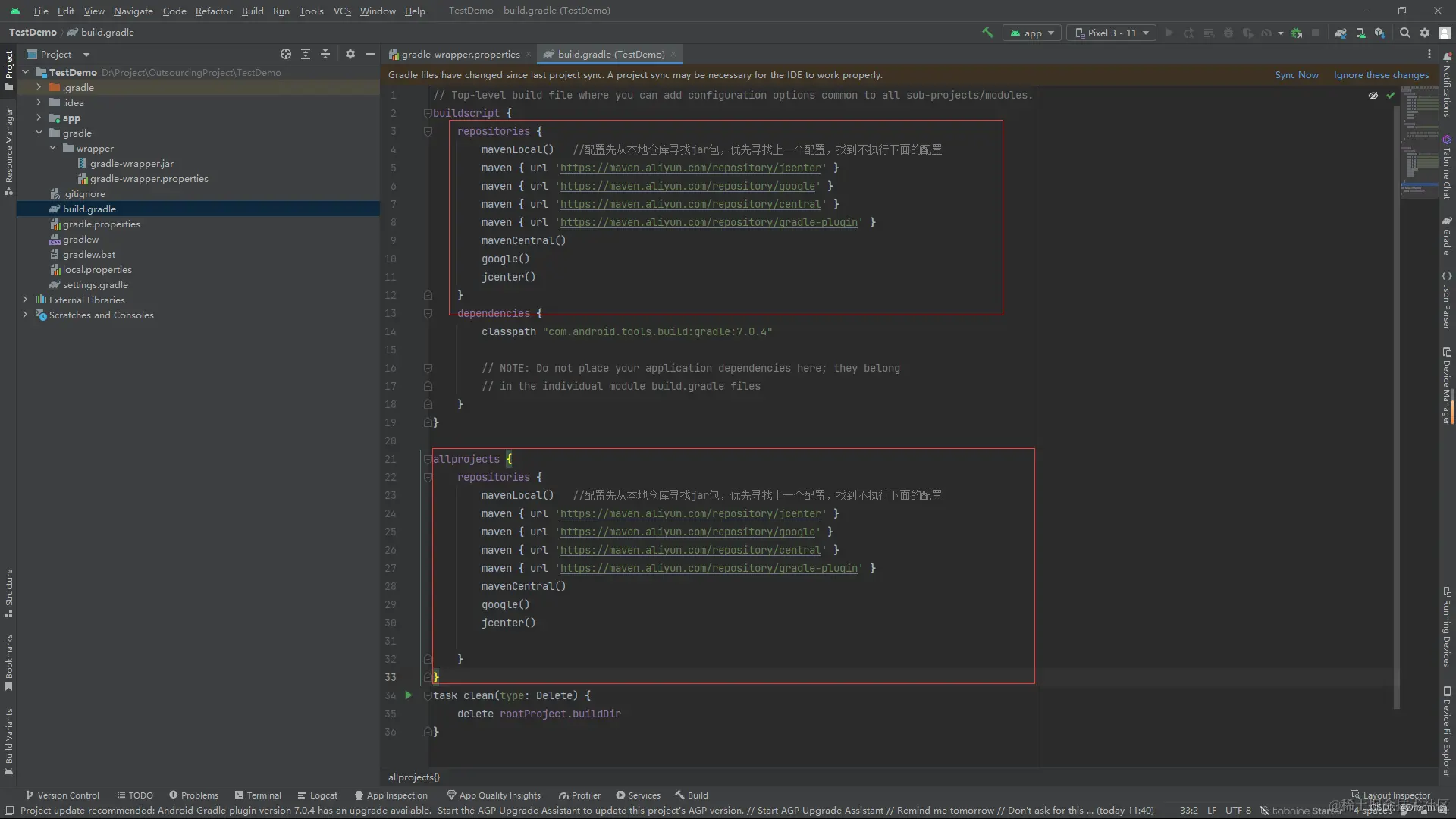Click Attach Debugger to Android Process icon
Image resolution: width=1456 pixels, height=819 pixels.
tap(1297, 33)
